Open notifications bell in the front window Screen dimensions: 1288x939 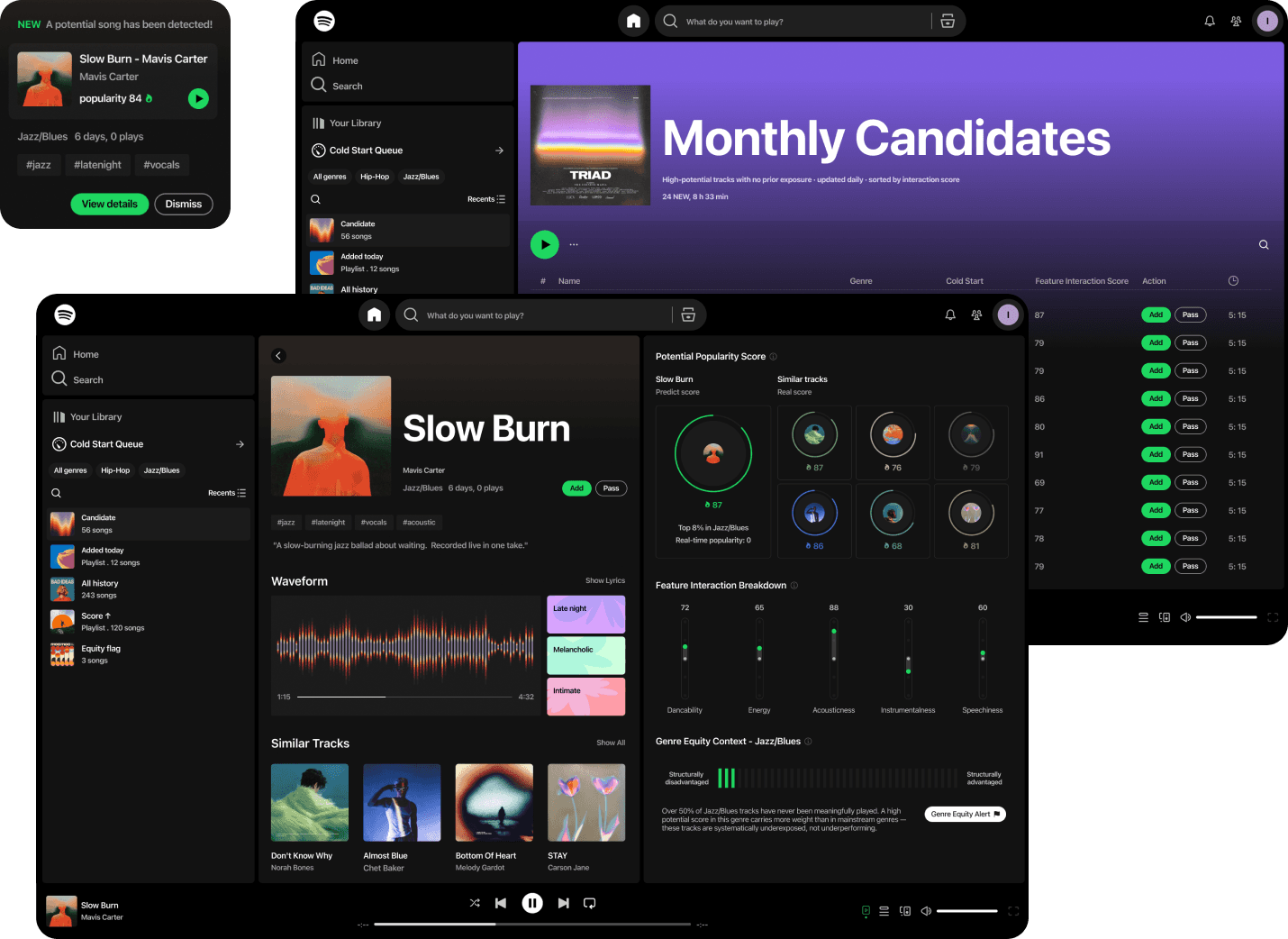(x=950, y=315)
